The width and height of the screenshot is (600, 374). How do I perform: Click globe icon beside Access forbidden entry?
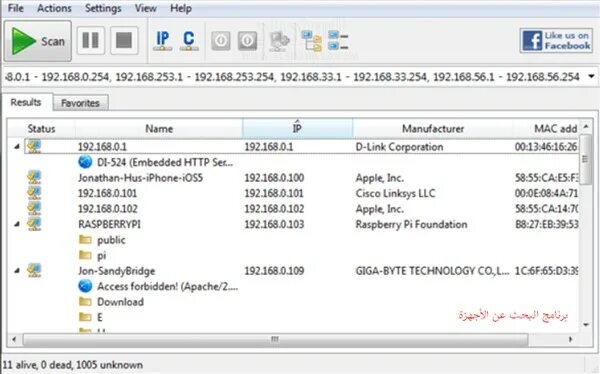point(85,286)
